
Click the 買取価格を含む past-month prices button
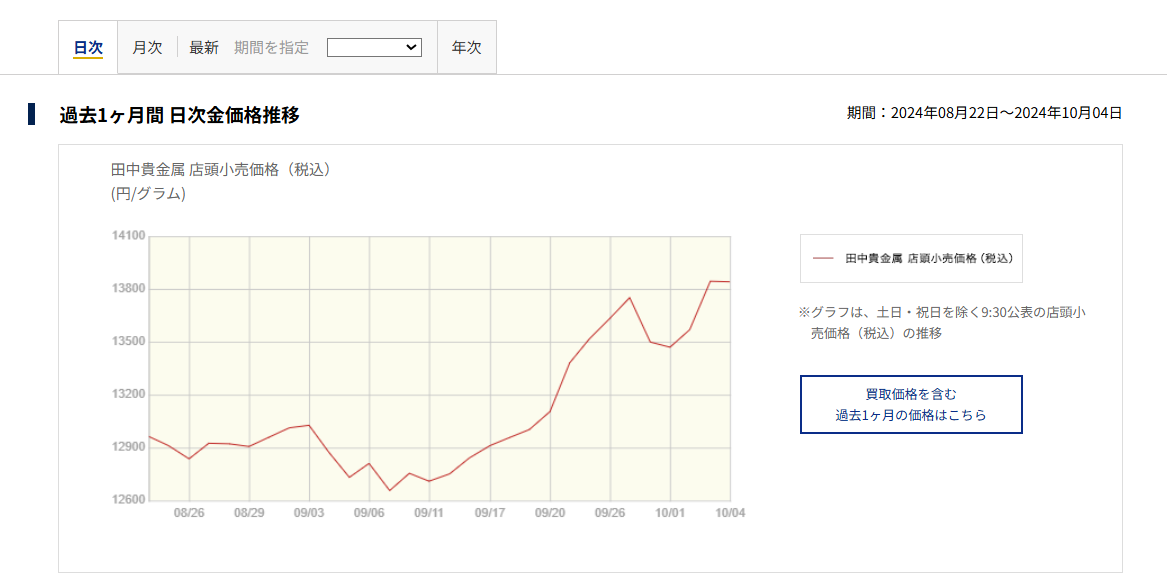click(911, 405)
